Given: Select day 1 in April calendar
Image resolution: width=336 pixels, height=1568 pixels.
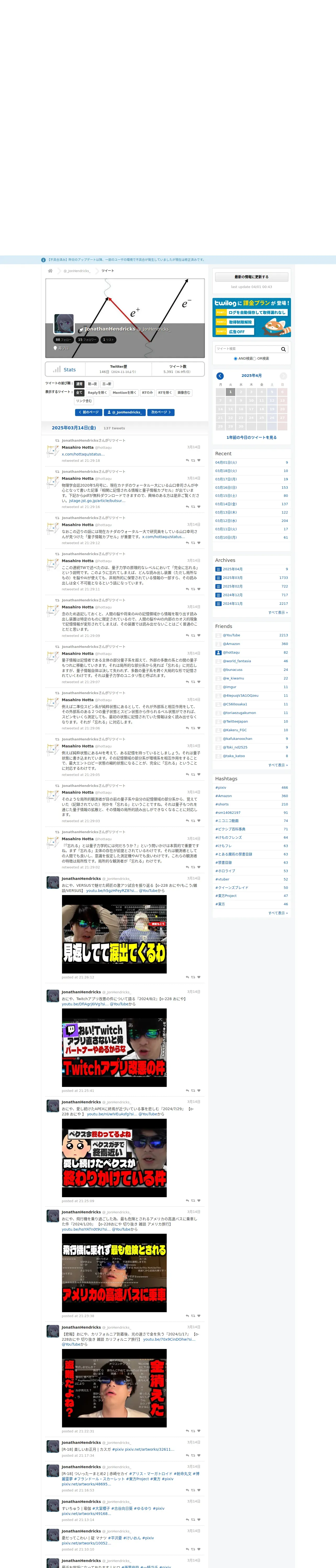Looking at the screenshot, I should click(x=231, y=392).
